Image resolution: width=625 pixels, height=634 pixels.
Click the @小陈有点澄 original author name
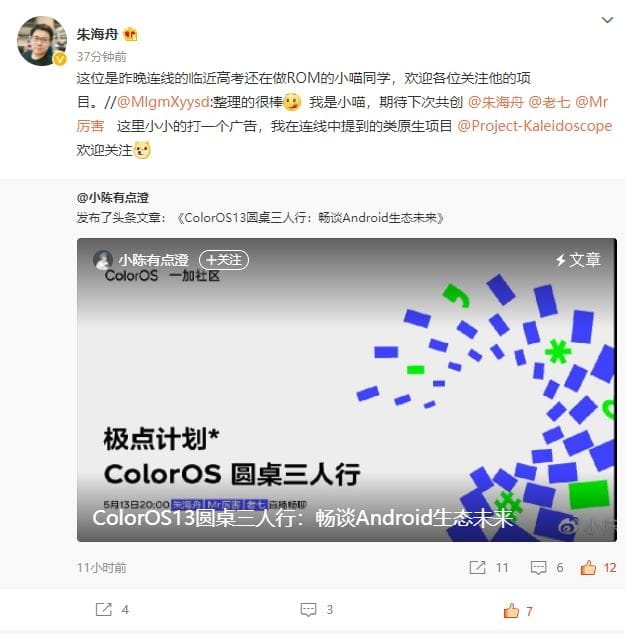point(113,198)
